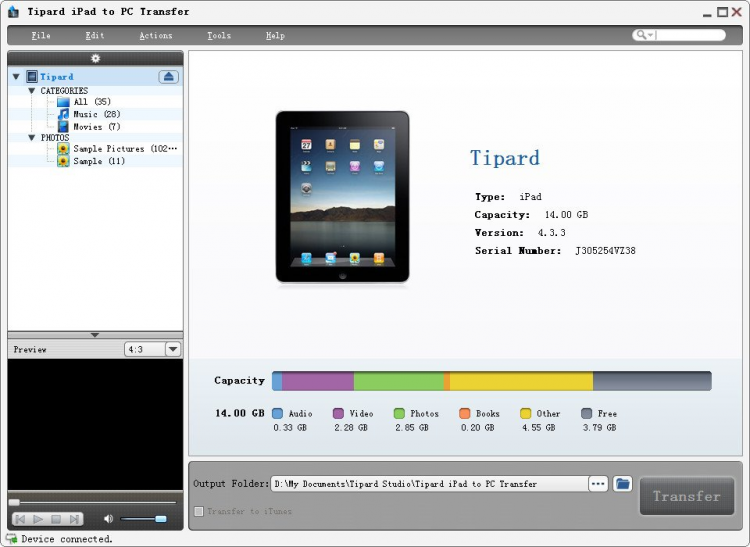The width and height of the screenshot is (750, 547).
Task: Click the purple Video segment of capacity bar
Action: coord(318,381)
